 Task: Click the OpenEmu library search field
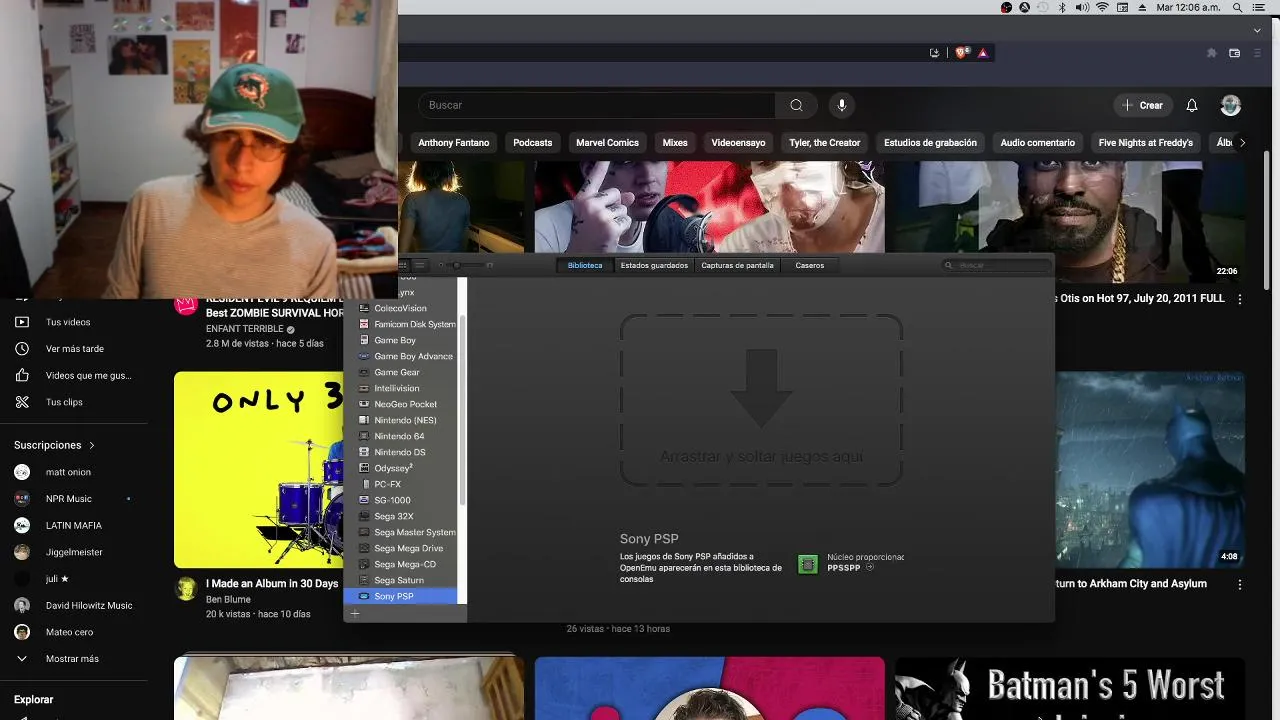coord(995,265)
